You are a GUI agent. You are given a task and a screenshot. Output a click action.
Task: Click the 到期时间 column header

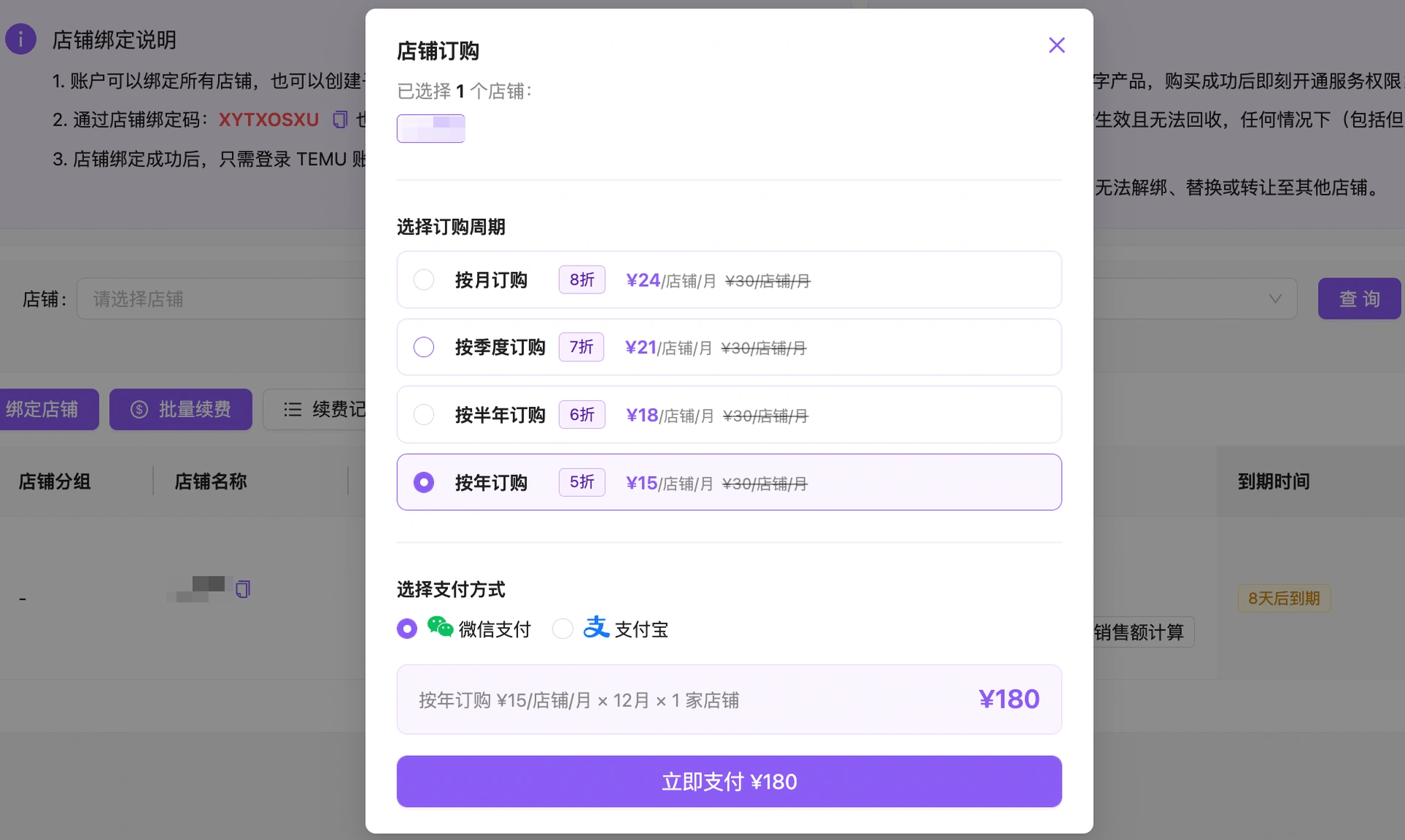click(1274, 481)
